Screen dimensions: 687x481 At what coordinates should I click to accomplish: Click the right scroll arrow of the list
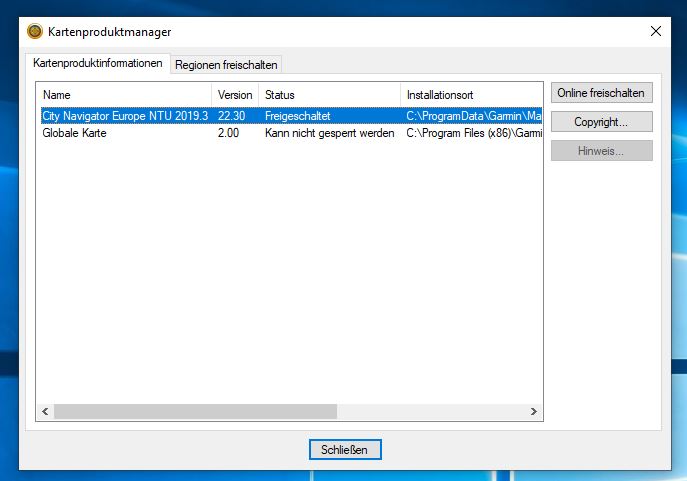[534, 411]
